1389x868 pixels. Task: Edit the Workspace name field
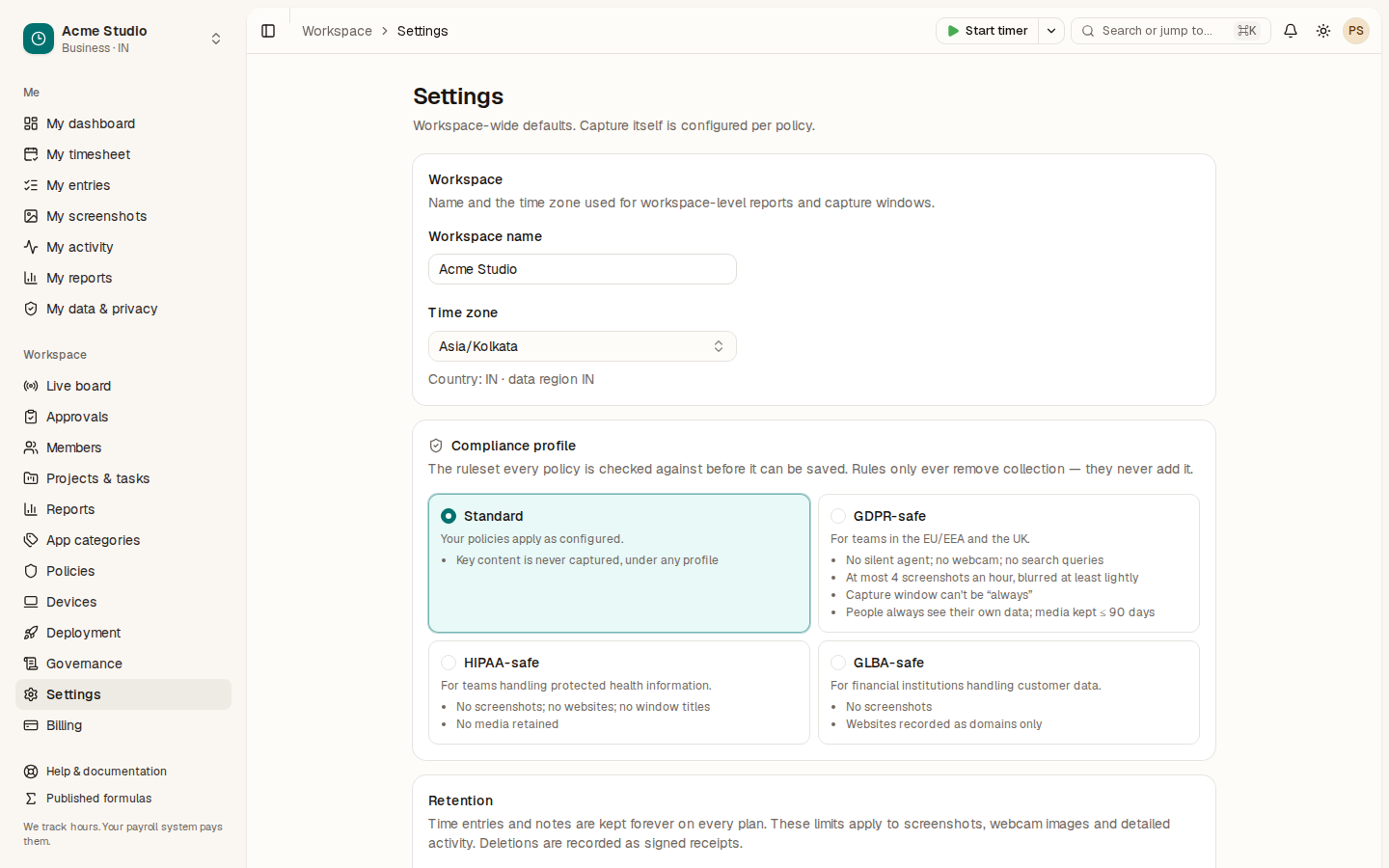click(583, 269)
